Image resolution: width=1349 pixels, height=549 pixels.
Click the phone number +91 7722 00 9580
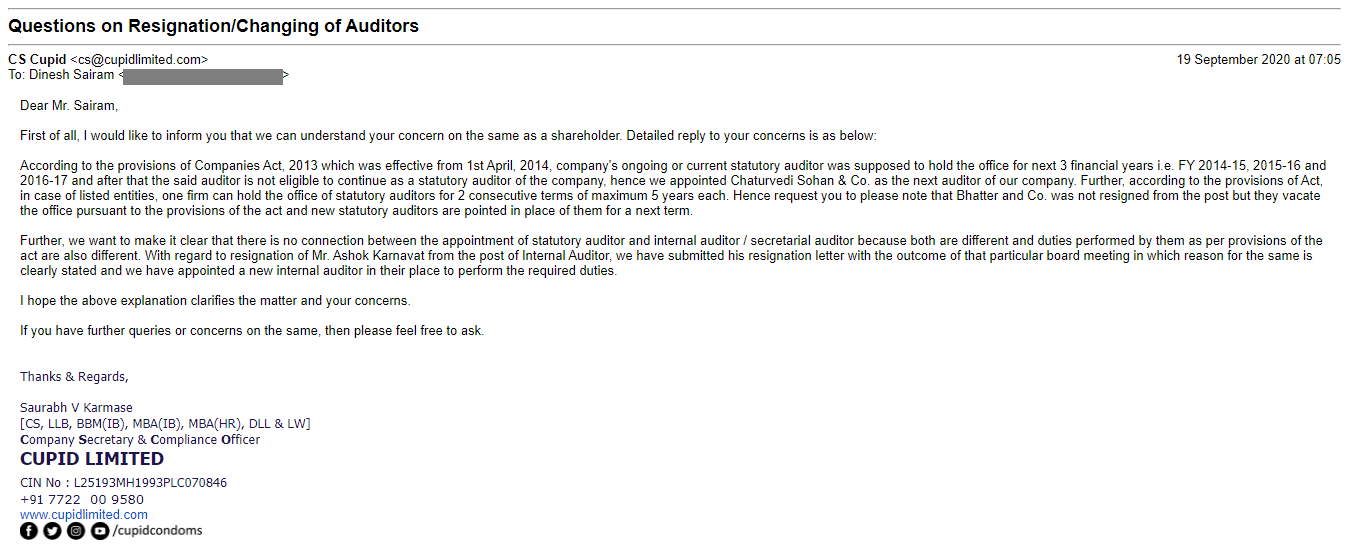82,500
